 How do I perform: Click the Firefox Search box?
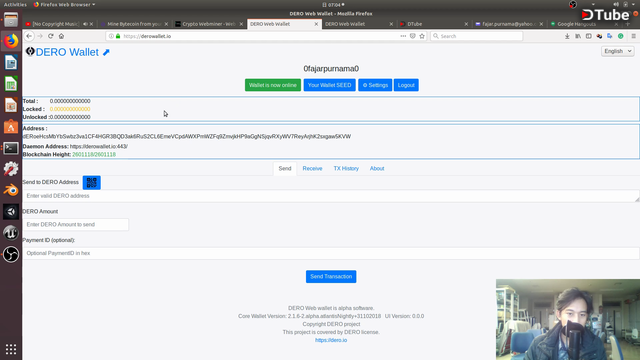click(x=477, y=36)
